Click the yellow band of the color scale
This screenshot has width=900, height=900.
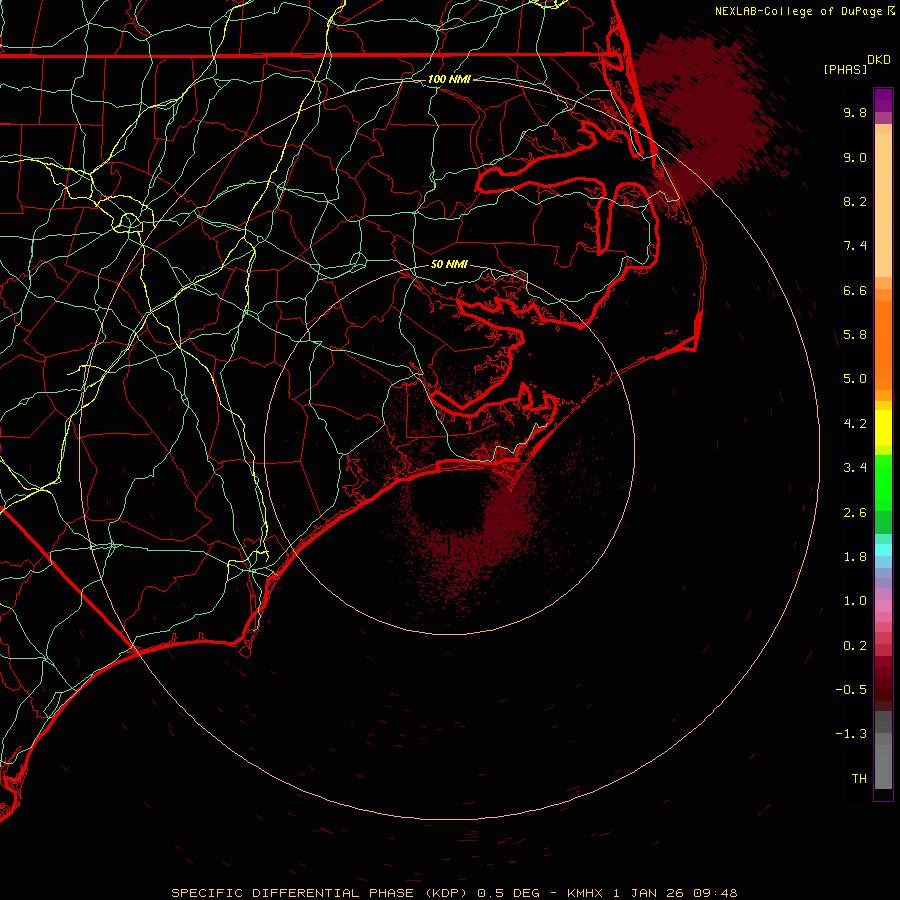[x=883, y=428]
